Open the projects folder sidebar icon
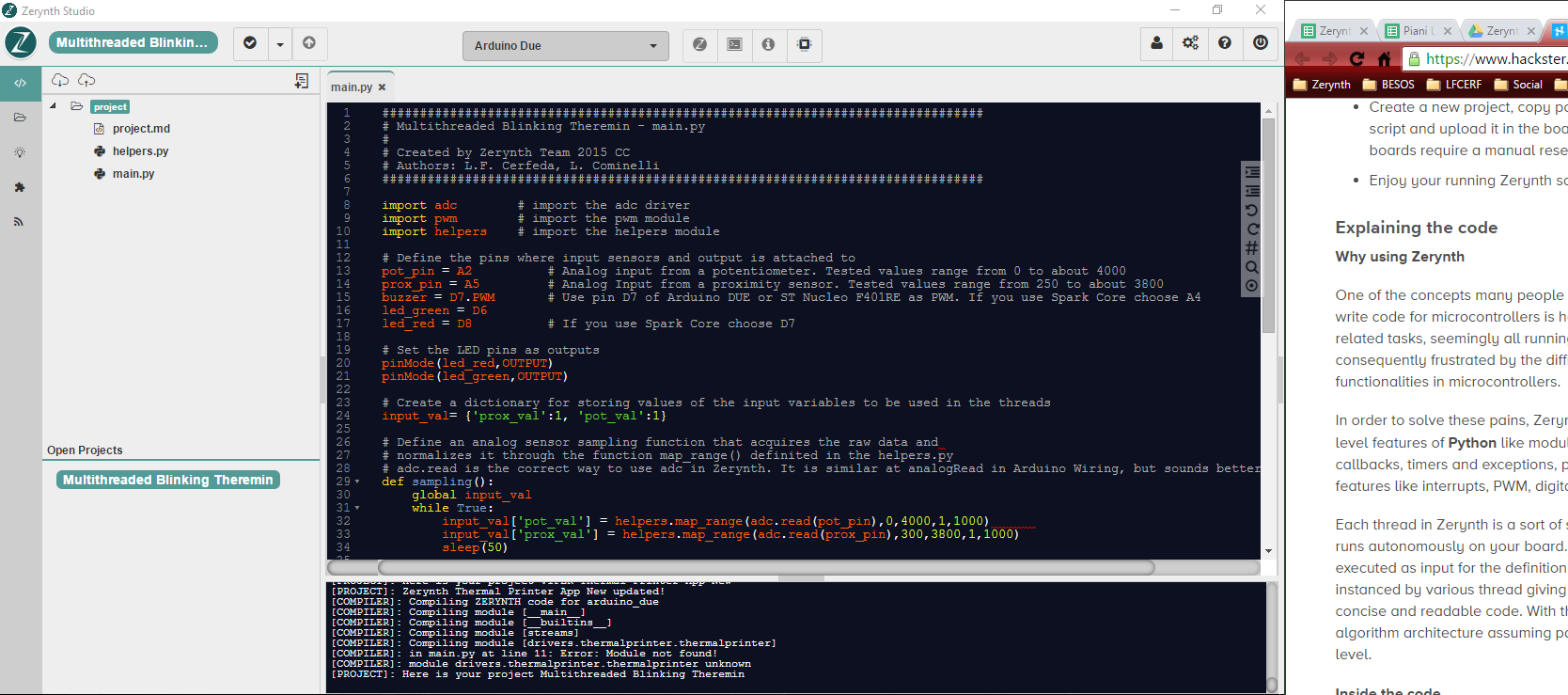Viewport: 1568px width, 695px height. point(20,118)
